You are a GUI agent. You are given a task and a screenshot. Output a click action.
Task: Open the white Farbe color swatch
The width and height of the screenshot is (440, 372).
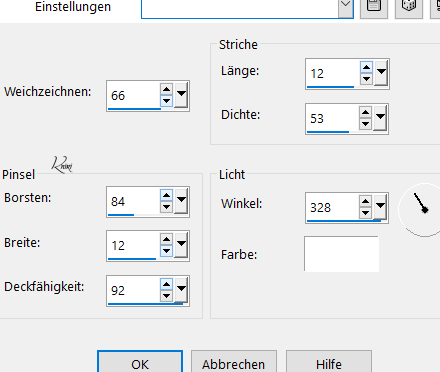341,254
